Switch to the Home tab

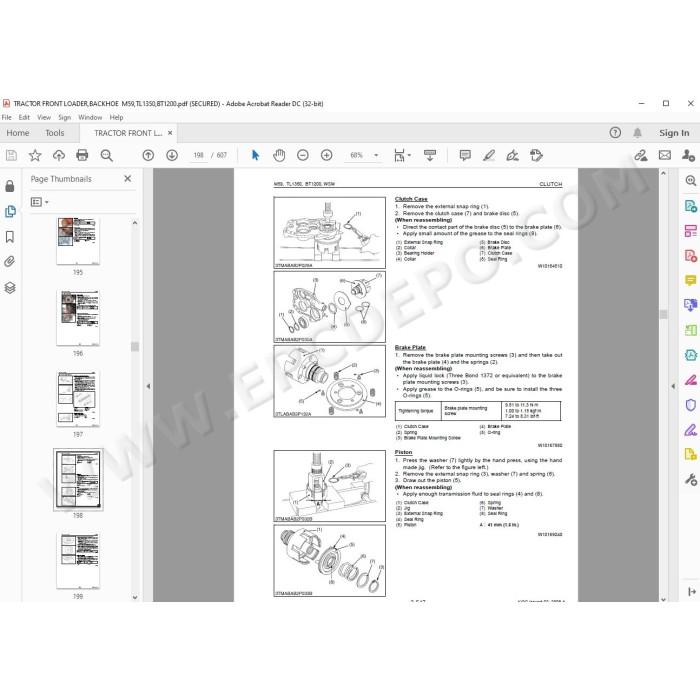18,133
